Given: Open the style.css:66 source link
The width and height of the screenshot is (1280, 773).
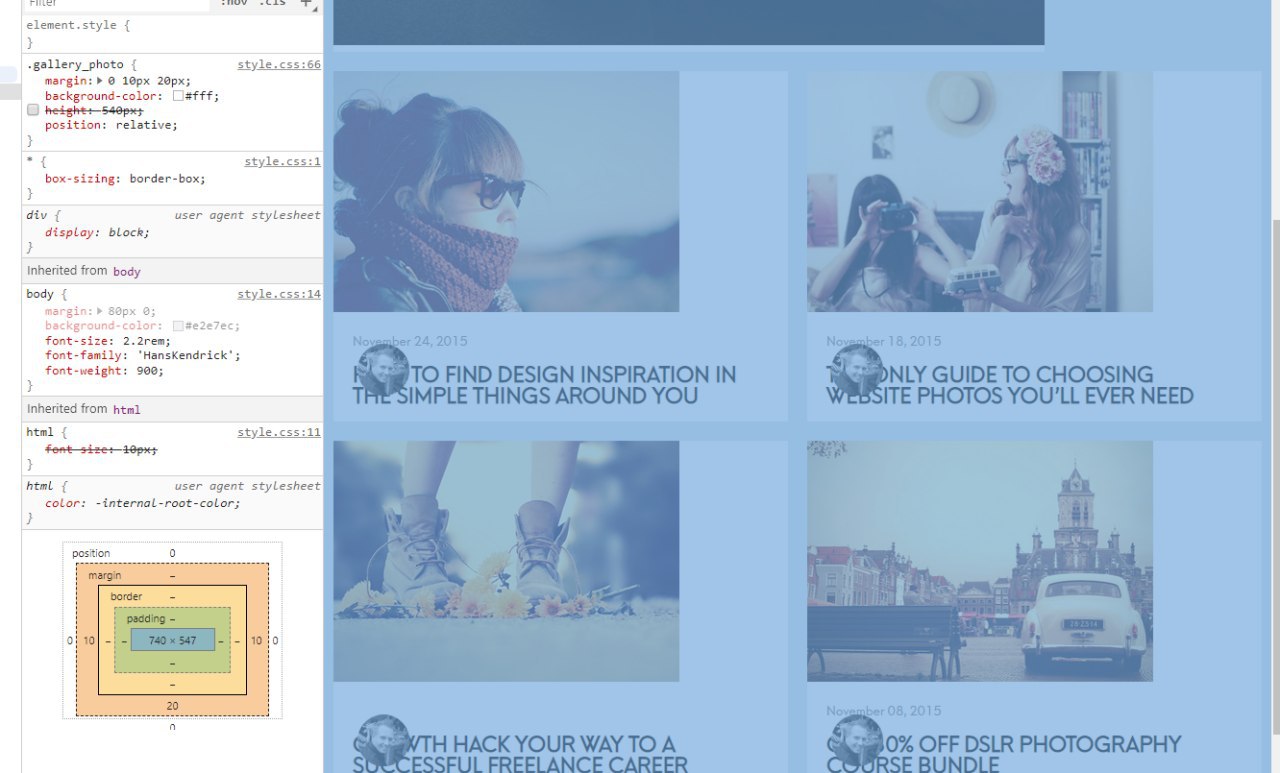Looking at the screenshot, I should (x=279, y=65).
